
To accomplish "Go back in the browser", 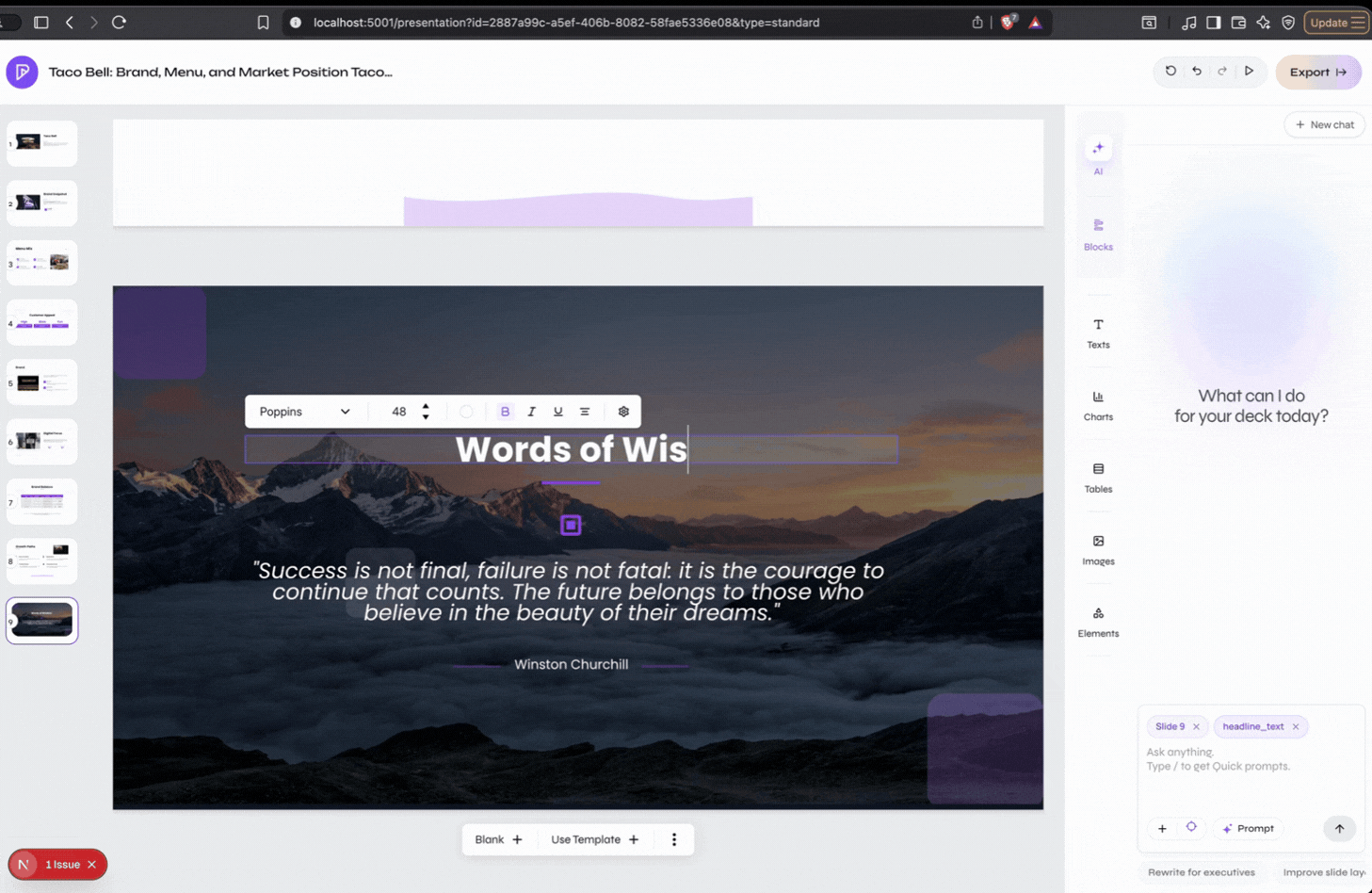I will tap(69, 22).
